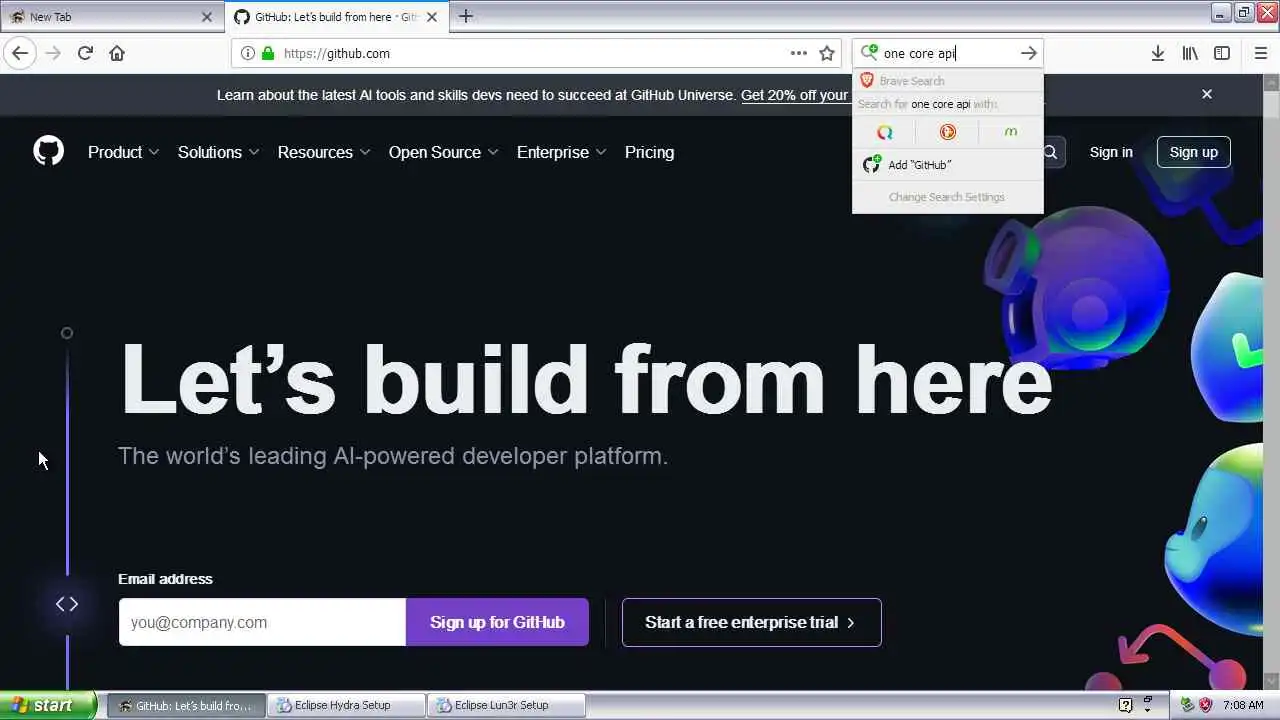Expand the Solutions menu
Screen dimensions: 1280x720
coord(218,152)
